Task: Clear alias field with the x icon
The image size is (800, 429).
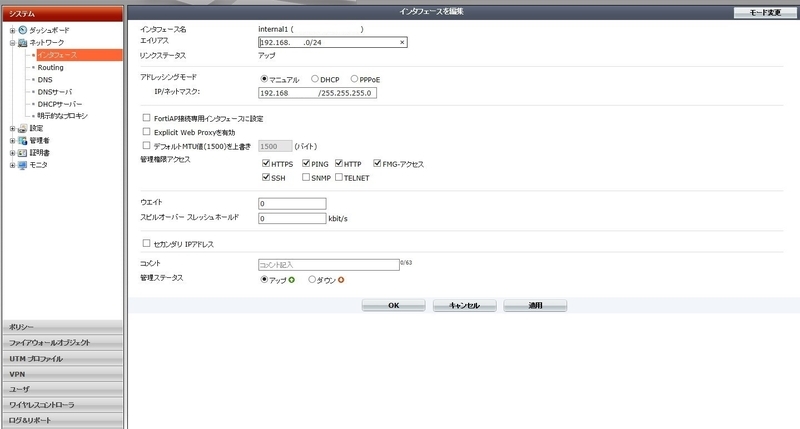Action: (x=402, y=42)
